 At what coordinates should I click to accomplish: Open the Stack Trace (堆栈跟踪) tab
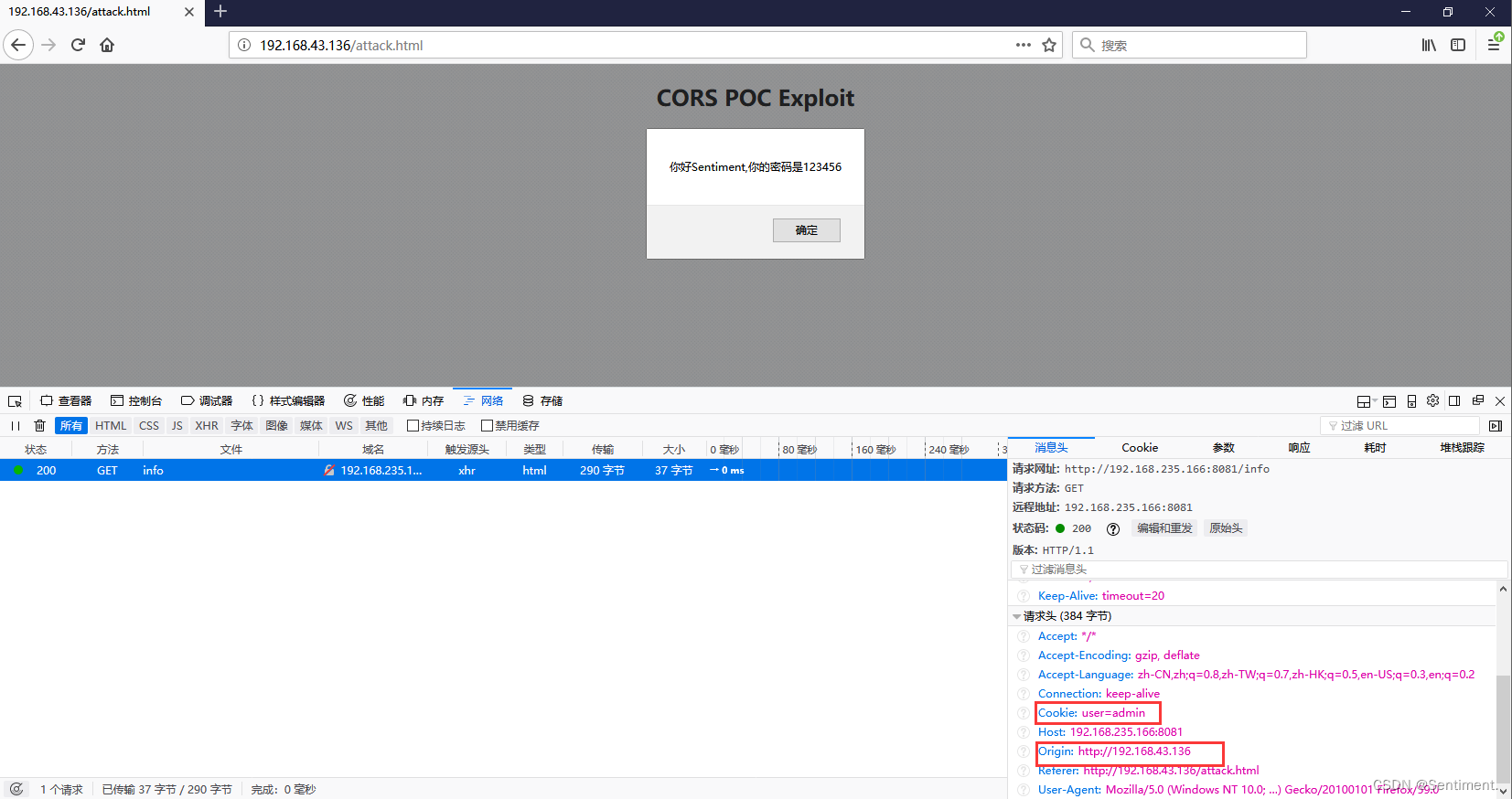pyautogui.click(x=1462, y=448)
